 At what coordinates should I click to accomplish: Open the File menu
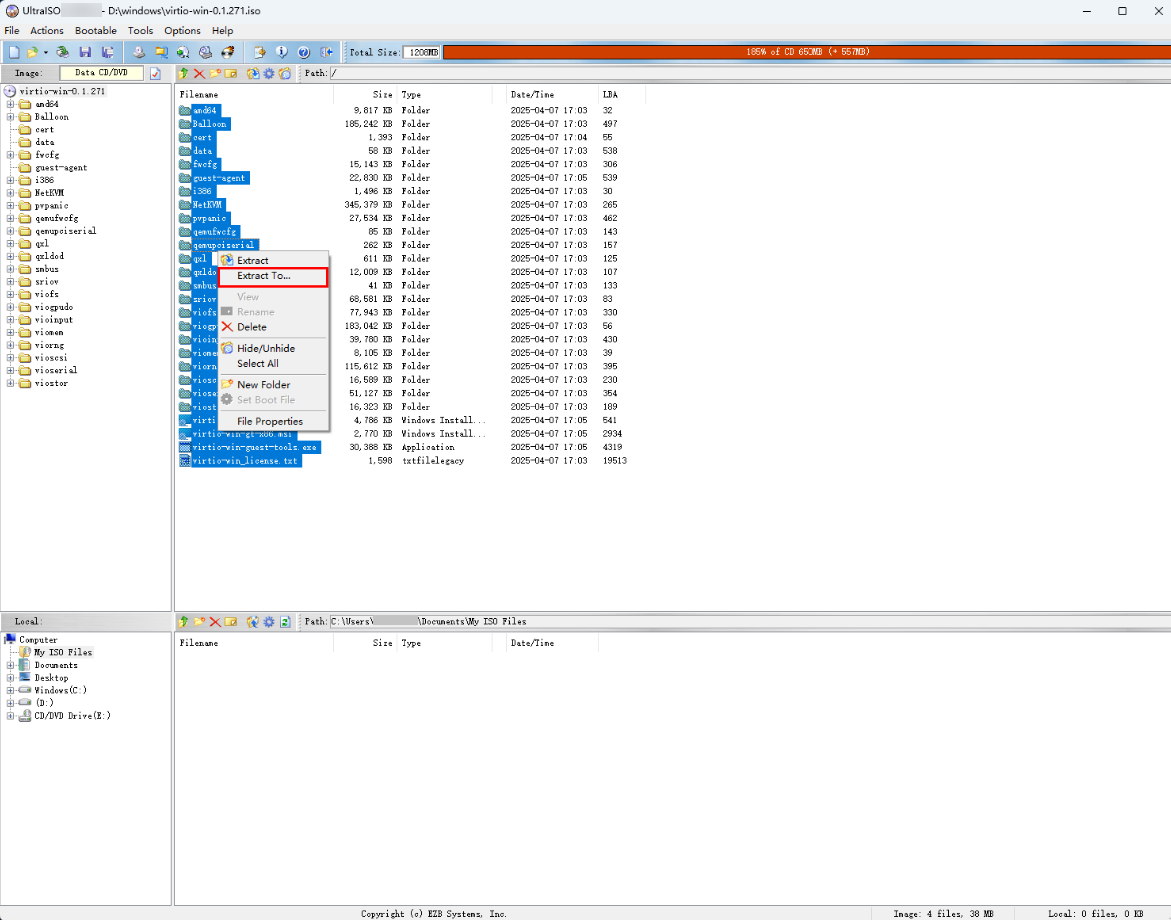point(12,31)
